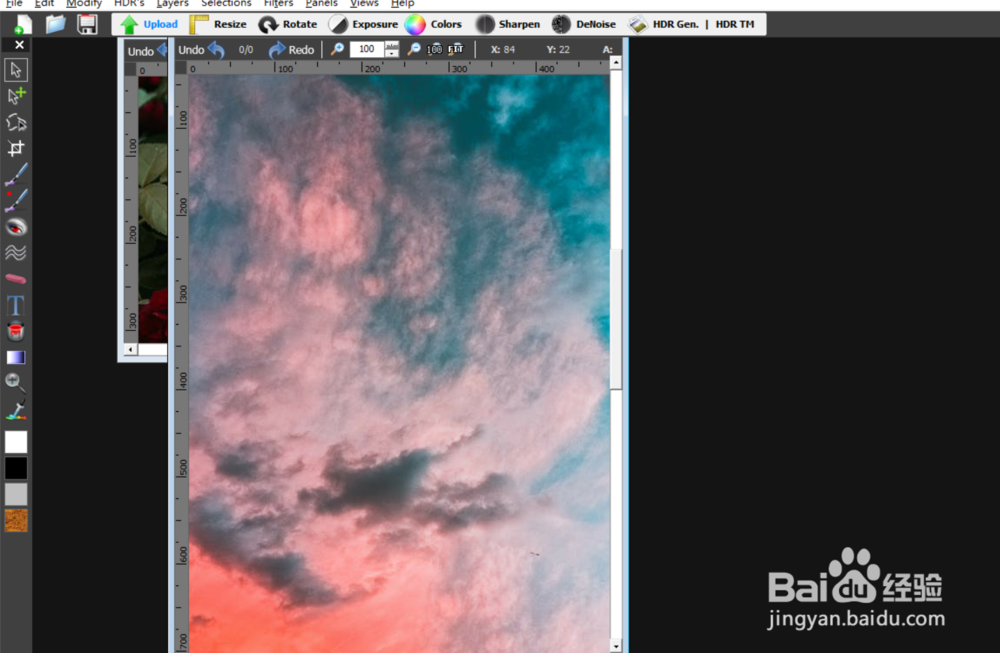
Task: Select the paint brush tool
Action: tap(16, 174)
